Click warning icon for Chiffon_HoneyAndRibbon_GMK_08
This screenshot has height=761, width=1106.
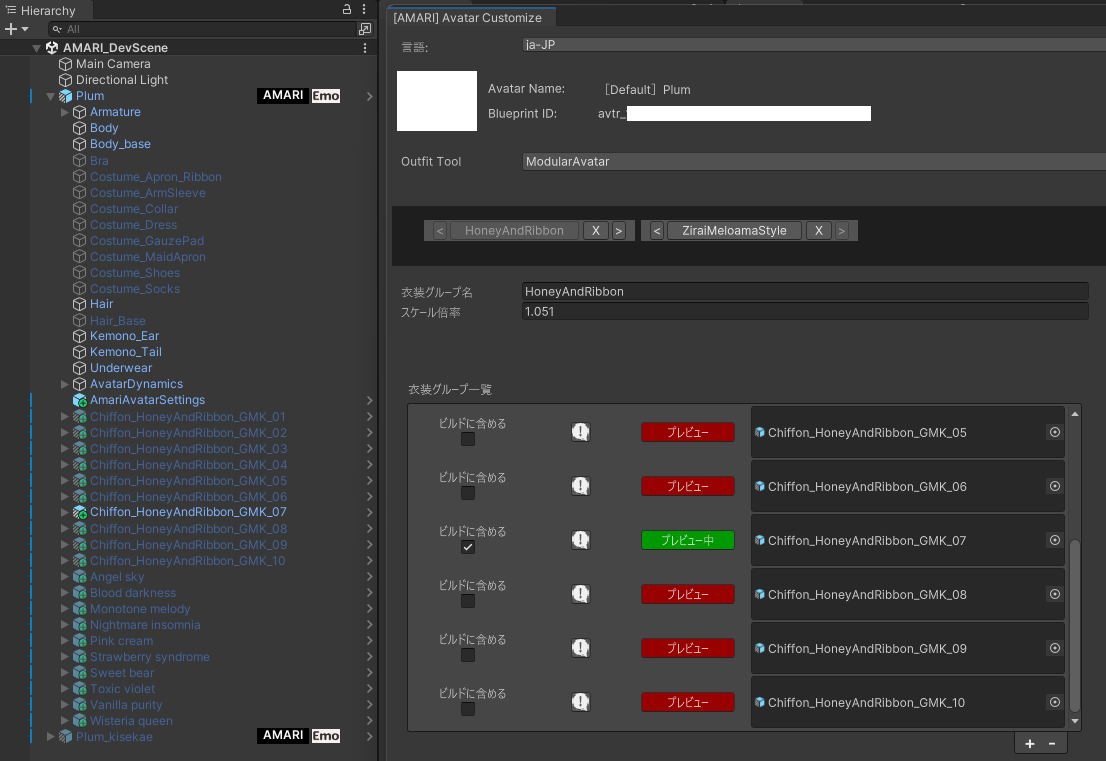[581, 594]
